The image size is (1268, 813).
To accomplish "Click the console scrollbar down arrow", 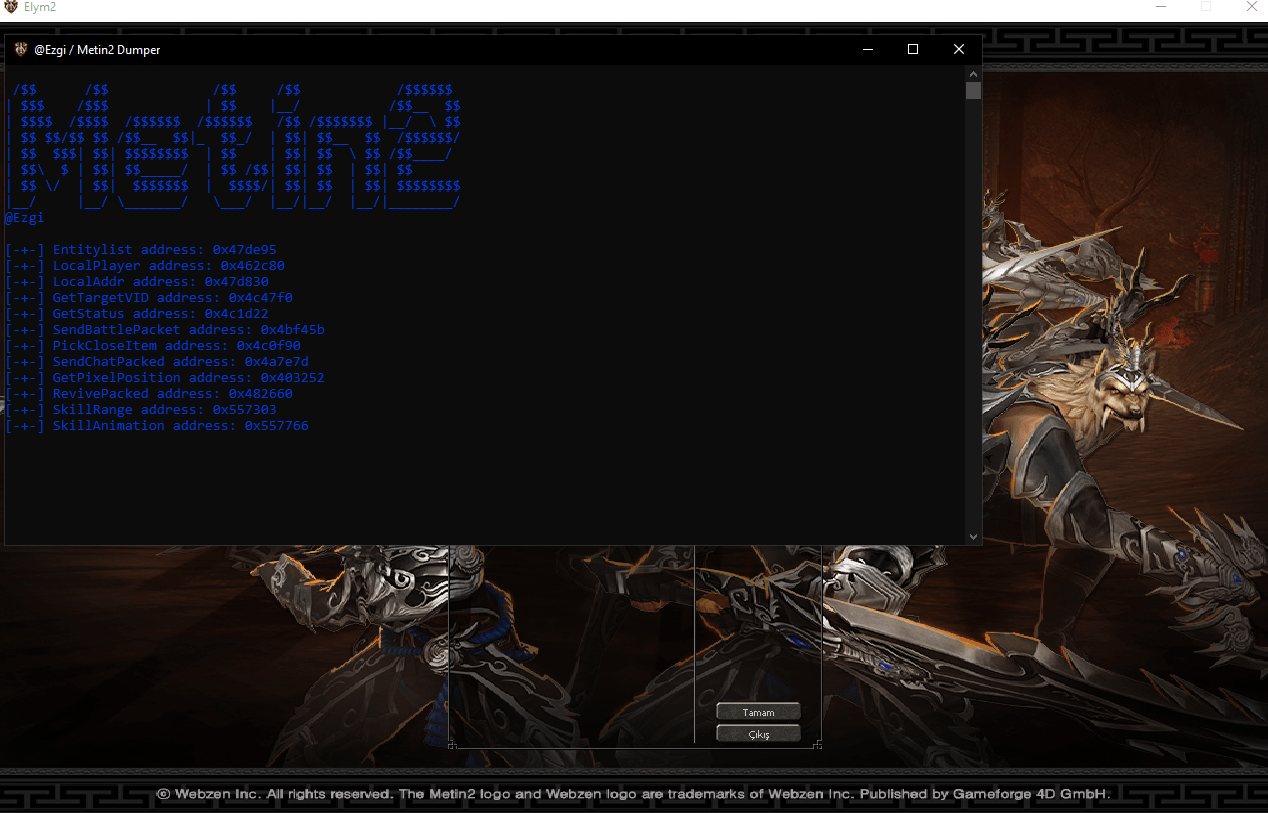I will click(x=974, y=537).
